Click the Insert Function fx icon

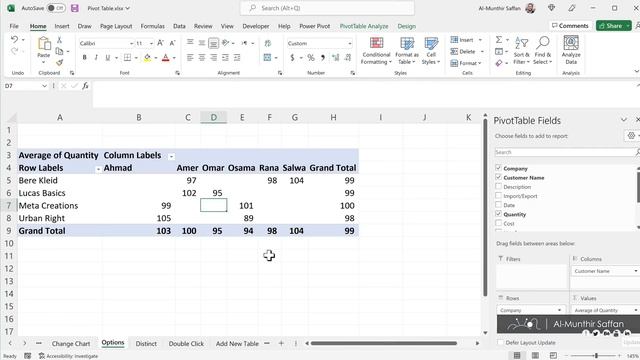[85, 86]
